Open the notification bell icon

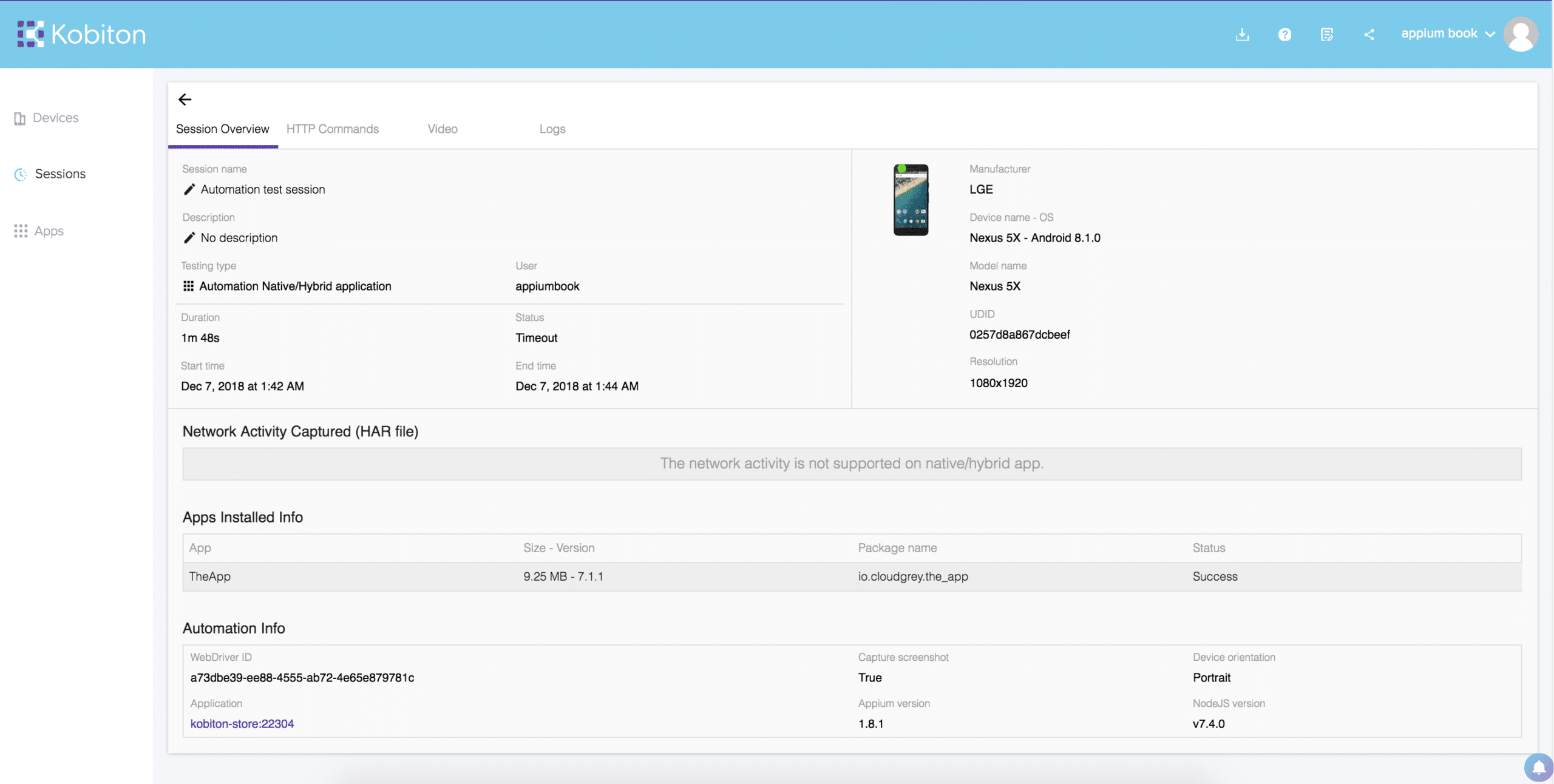[1538, 768]
